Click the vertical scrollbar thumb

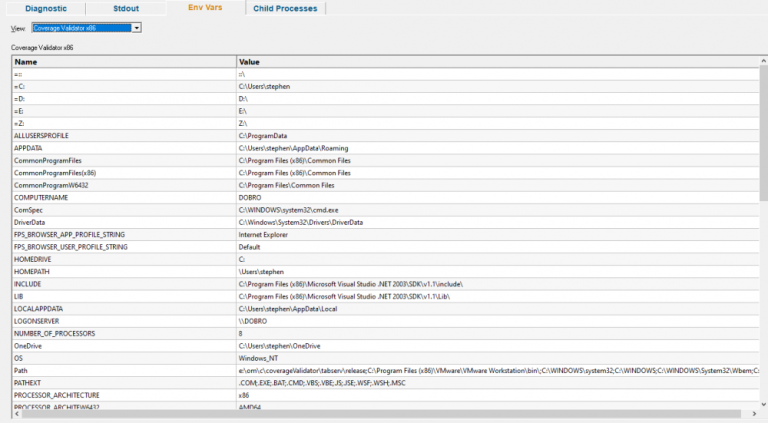click(x=764, y=133)
